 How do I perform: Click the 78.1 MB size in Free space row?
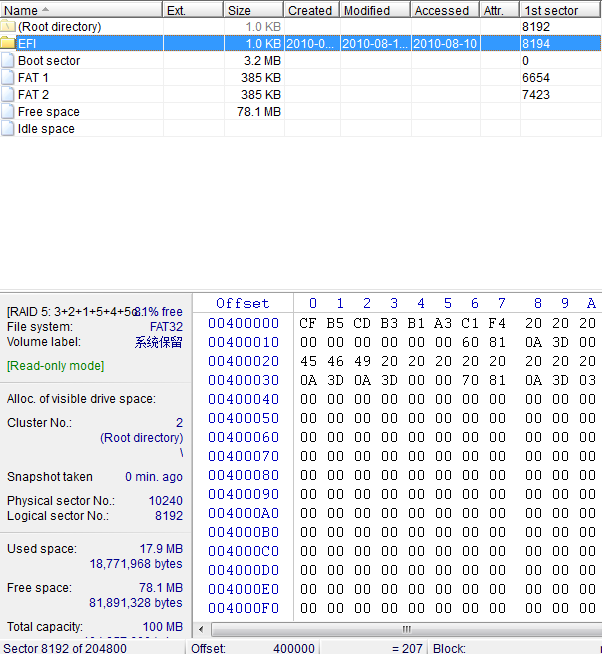(259, 112)
